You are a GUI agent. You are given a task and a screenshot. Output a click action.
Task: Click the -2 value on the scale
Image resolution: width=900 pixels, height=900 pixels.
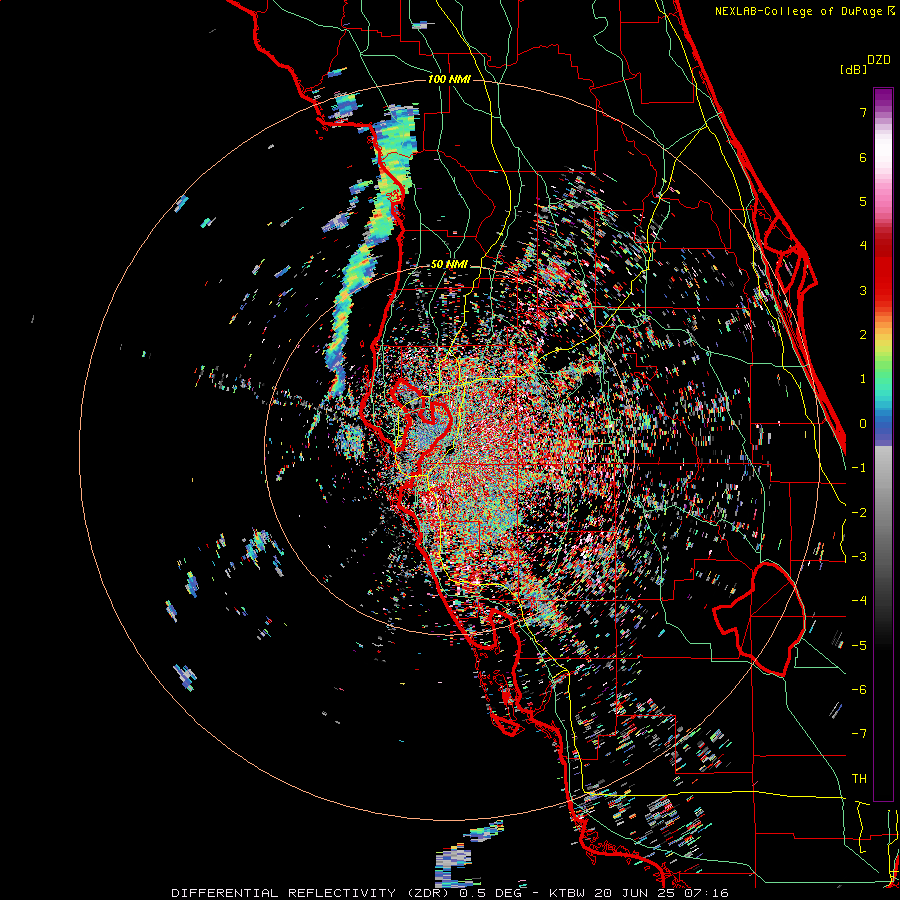(859, 512)
